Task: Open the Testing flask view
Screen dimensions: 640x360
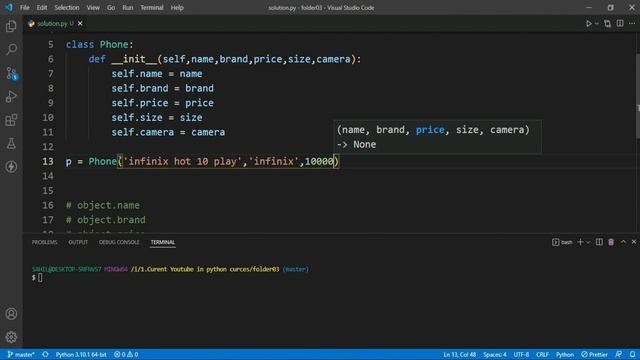Action: 11,143
